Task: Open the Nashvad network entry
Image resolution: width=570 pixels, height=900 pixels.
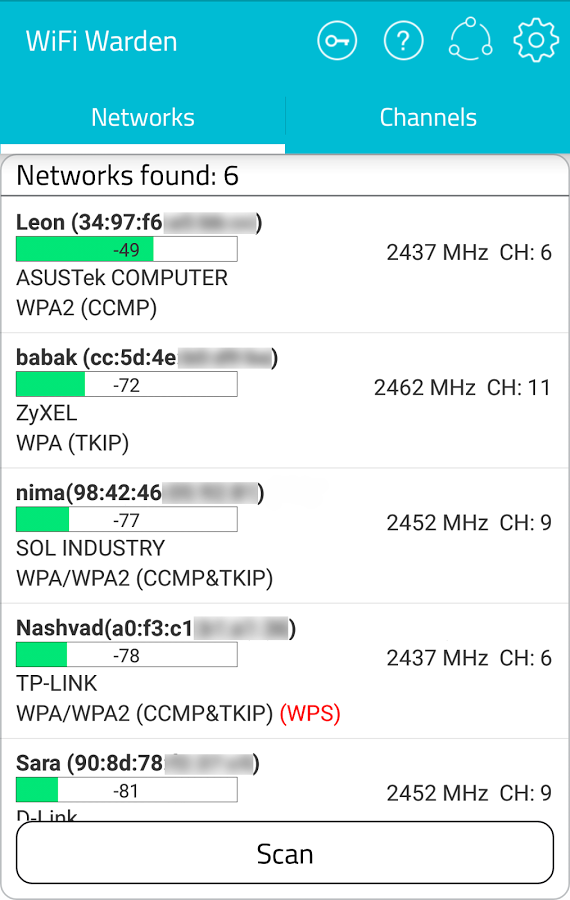Action: pyautogui.click(x=285, y=671)
